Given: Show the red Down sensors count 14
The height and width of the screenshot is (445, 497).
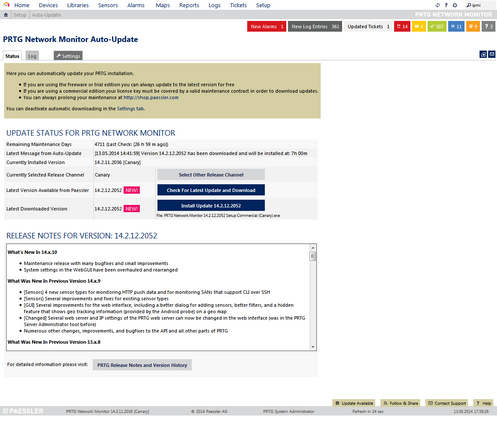Looking at the screenshot, I should (x=402, y=27).
